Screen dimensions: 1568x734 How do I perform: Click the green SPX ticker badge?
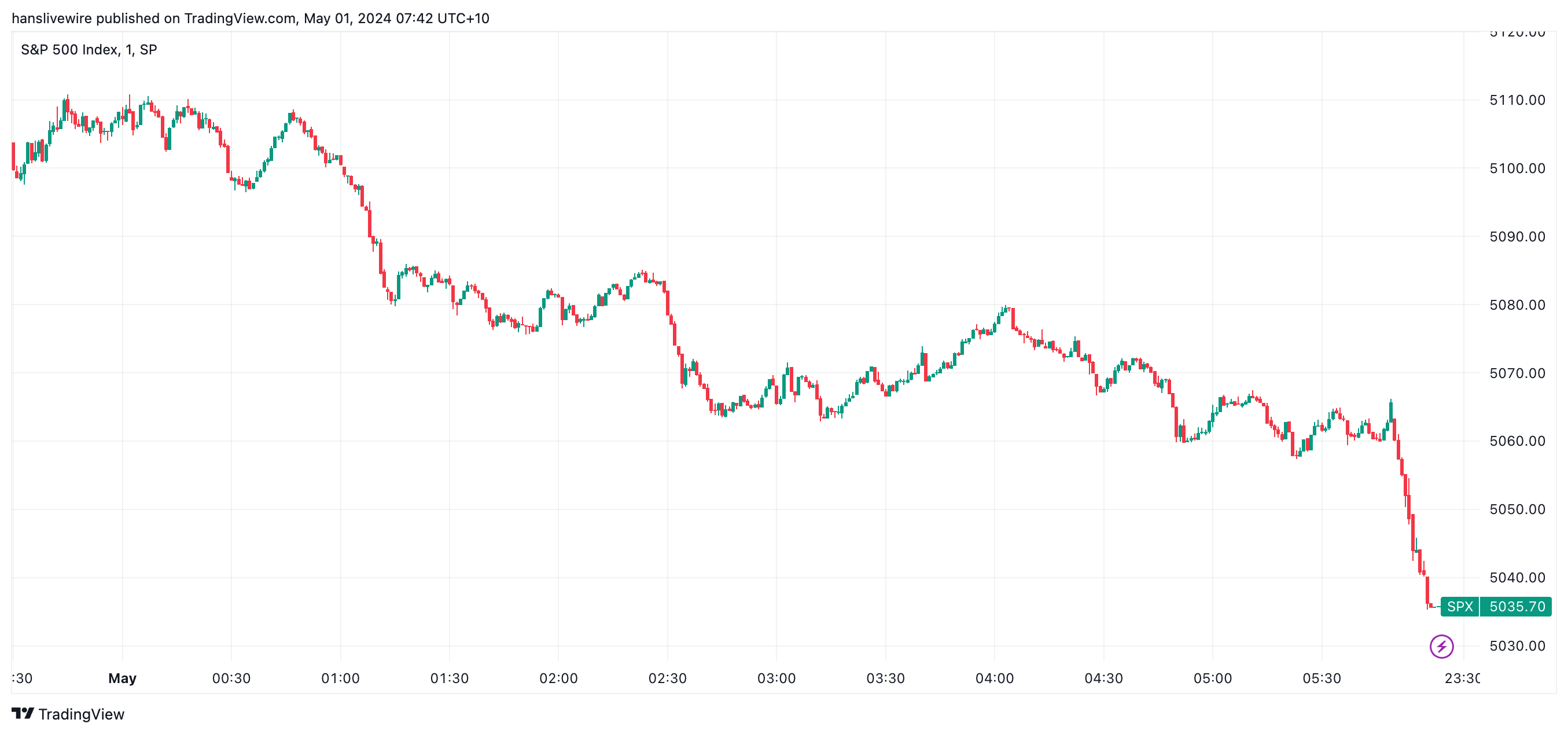click(1459, 607)
